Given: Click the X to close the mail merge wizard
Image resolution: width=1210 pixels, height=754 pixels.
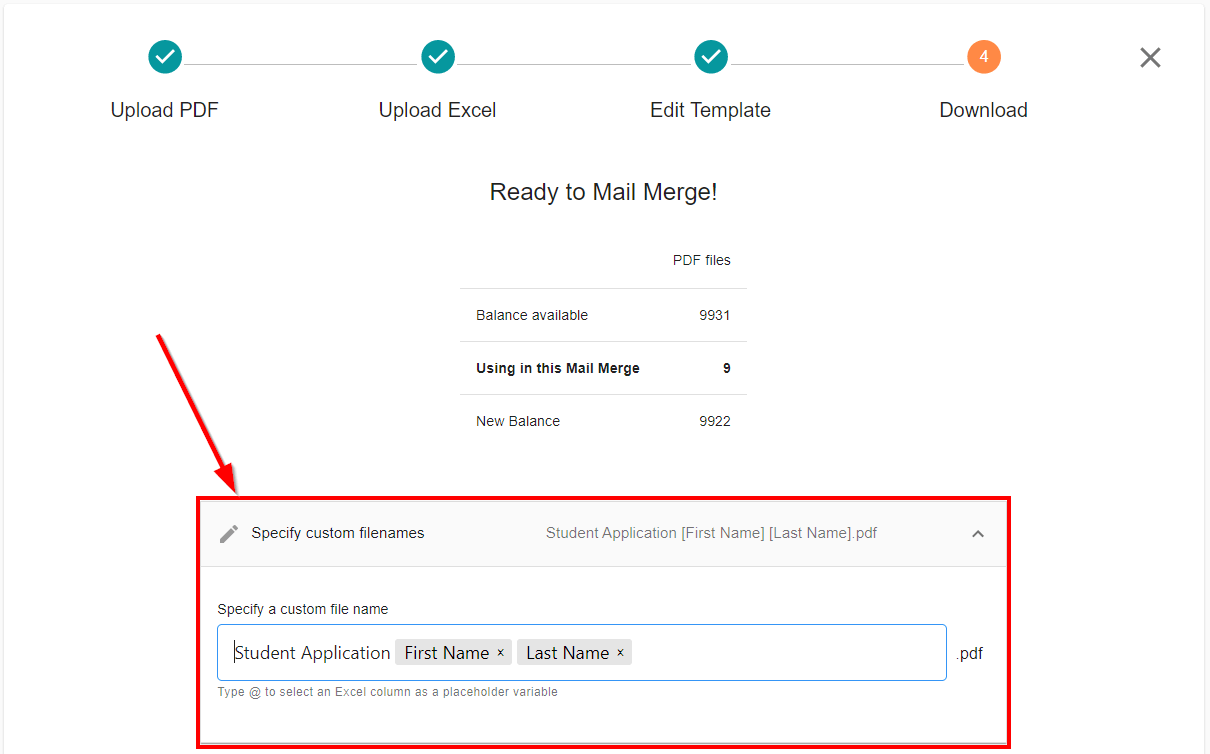Looking at the screenshot, I should (1150, 57).
